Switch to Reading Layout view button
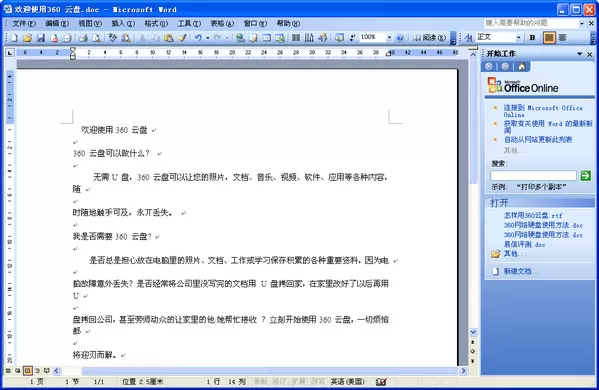Image resolution: width=599 pixels, height=390 pixels. (x=47, y=371)
